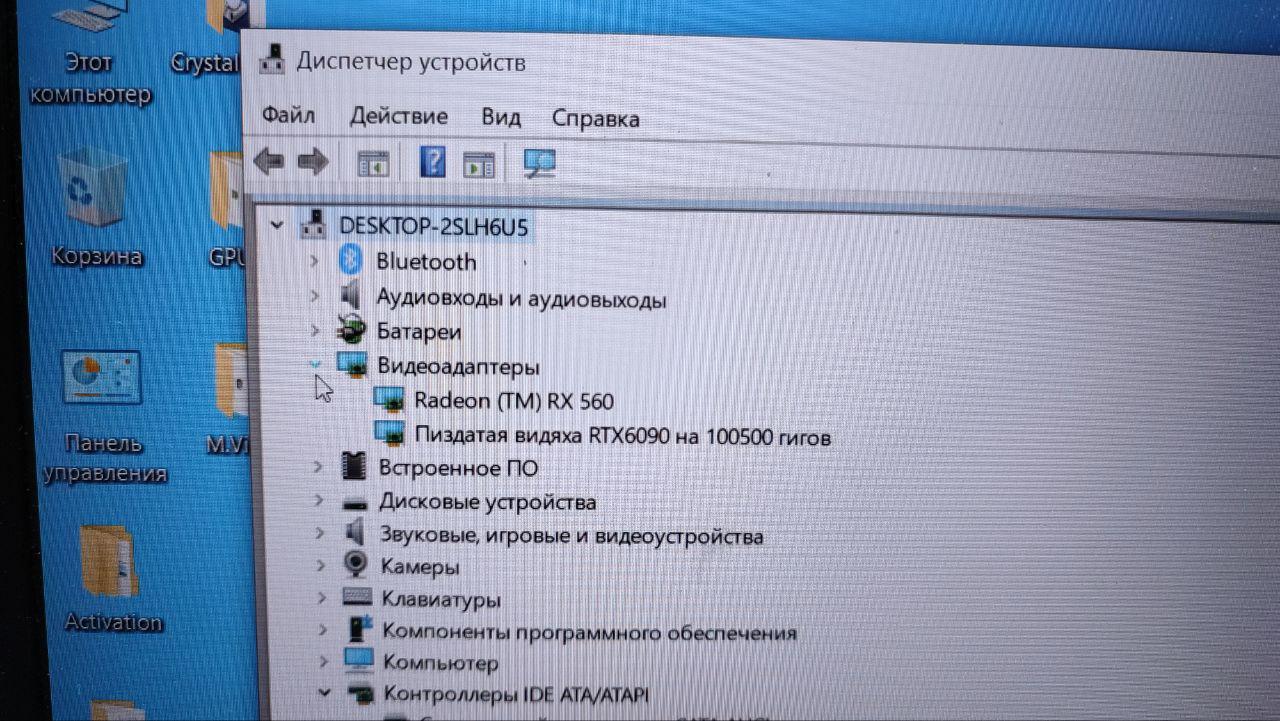Image resolution: width=1280 pixels, height=721 pixels.
Task: Click the show/hide console tree toolbar icon
Action: point(372,164)
